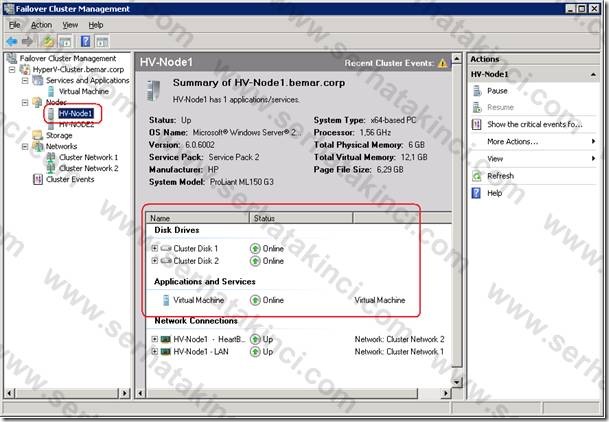Click the Forward arrow toolbar icon
The height and width of the screenshot is (422, 609).
(x=28, y=41)
